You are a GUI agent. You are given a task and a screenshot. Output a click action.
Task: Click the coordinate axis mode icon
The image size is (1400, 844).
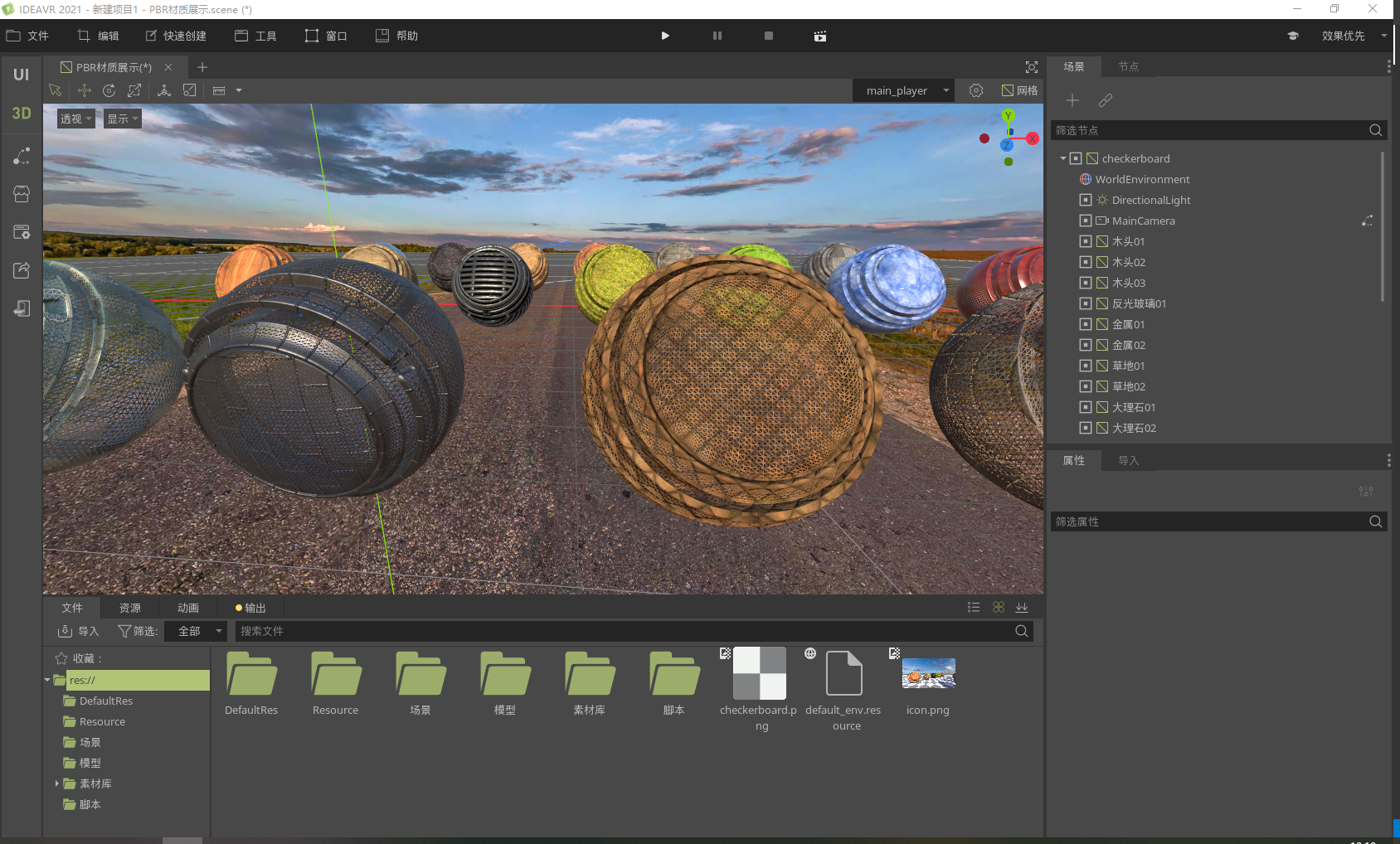164,90
